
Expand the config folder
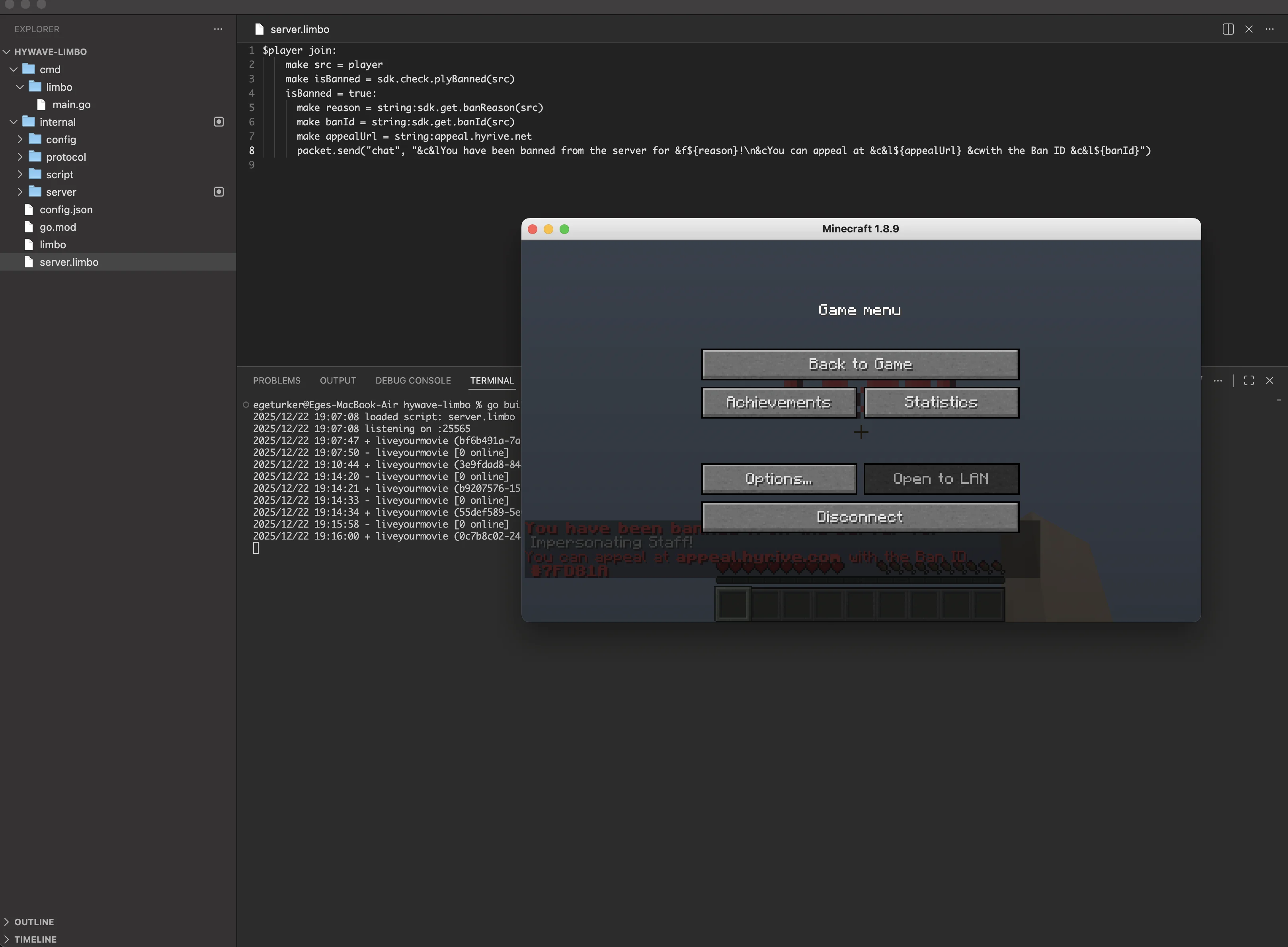point(20,139)
